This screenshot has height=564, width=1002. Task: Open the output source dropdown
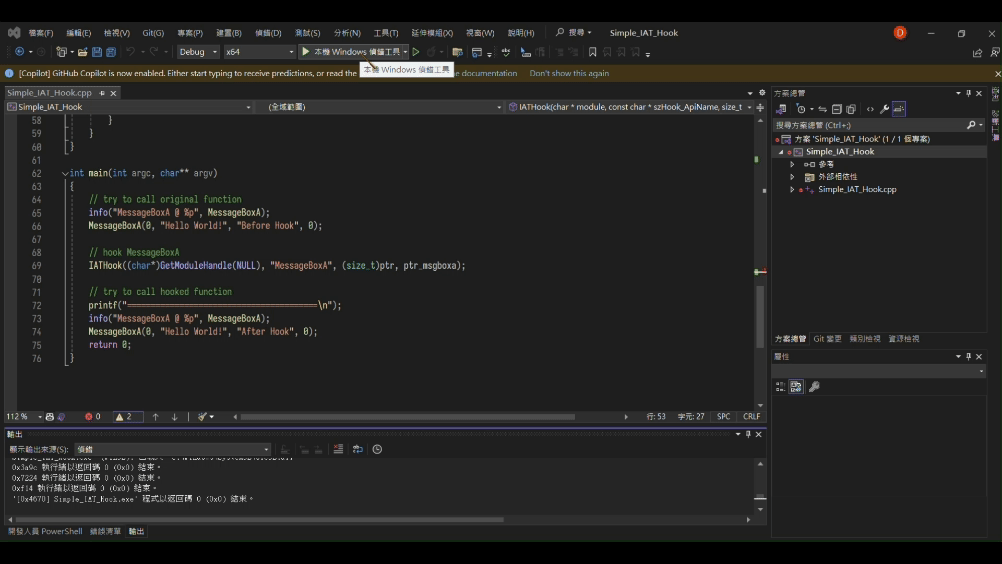click(x=173, y=450)
